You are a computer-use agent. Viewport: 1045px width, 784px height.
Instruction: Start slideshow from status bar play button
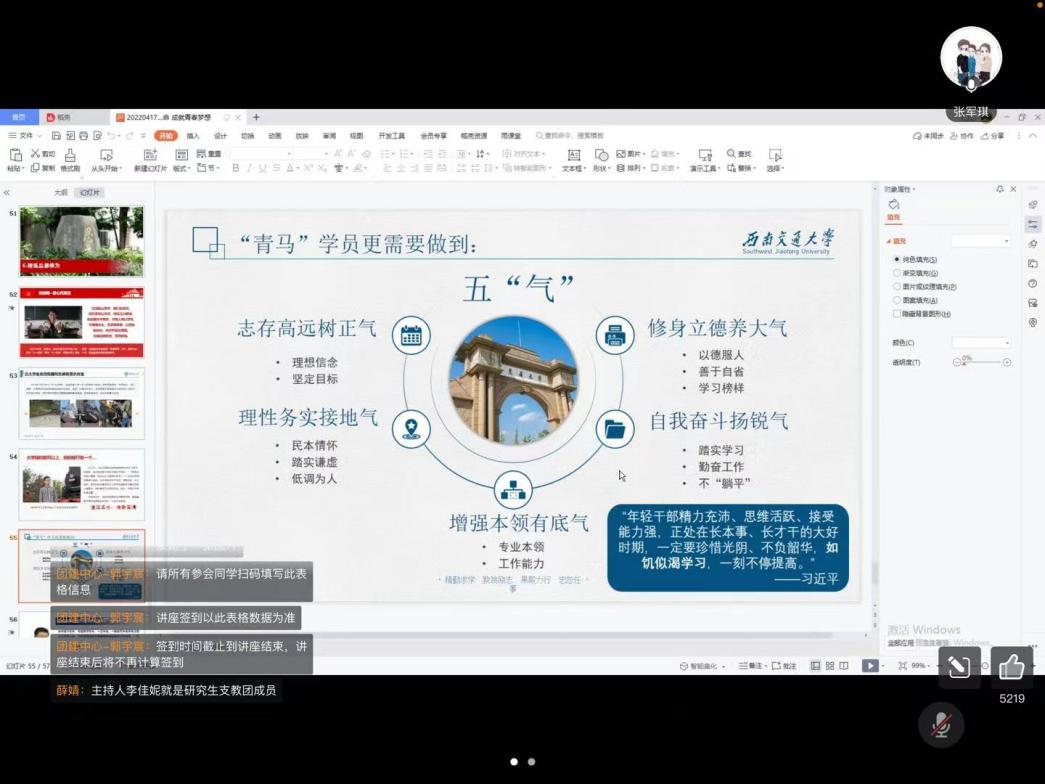870,666
